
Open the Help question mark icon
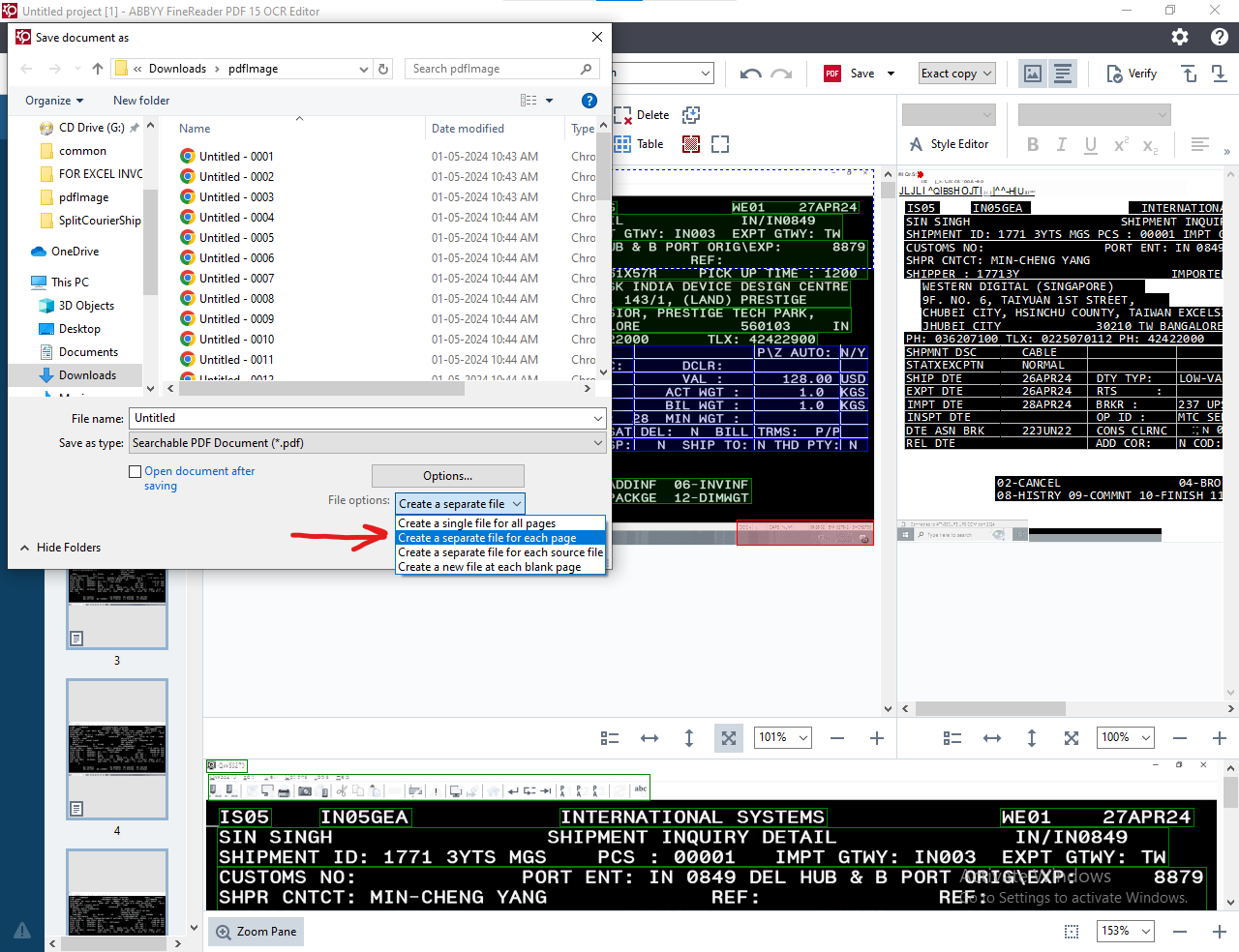click(1219, 37)
